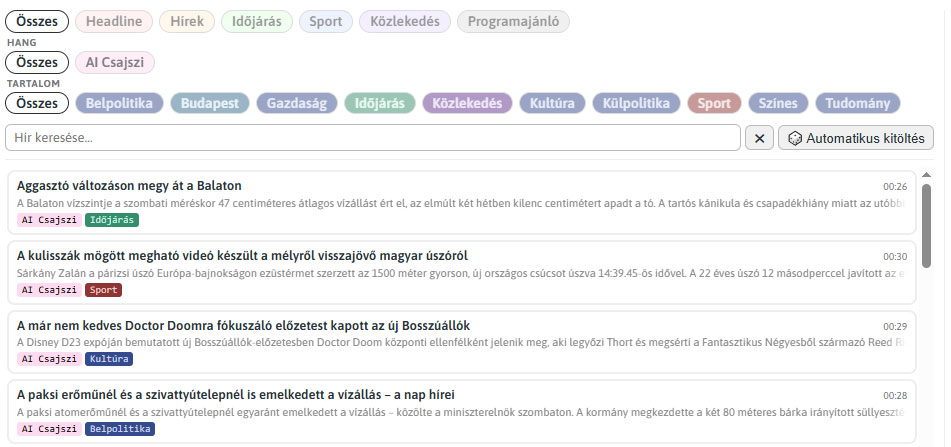Image resolution: width=951 pixels, height=447 pixels.
Task: Open the Doctor Doom Bosszúállók article
Action: (x=462, y=342)
